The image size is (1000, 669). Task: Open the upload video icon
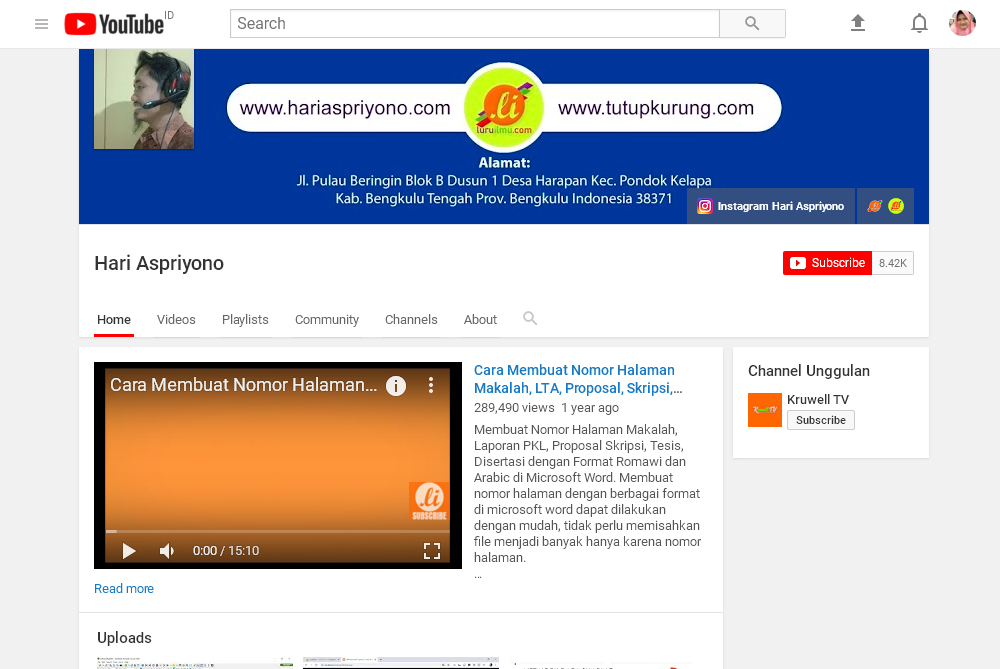coord(858,24)
